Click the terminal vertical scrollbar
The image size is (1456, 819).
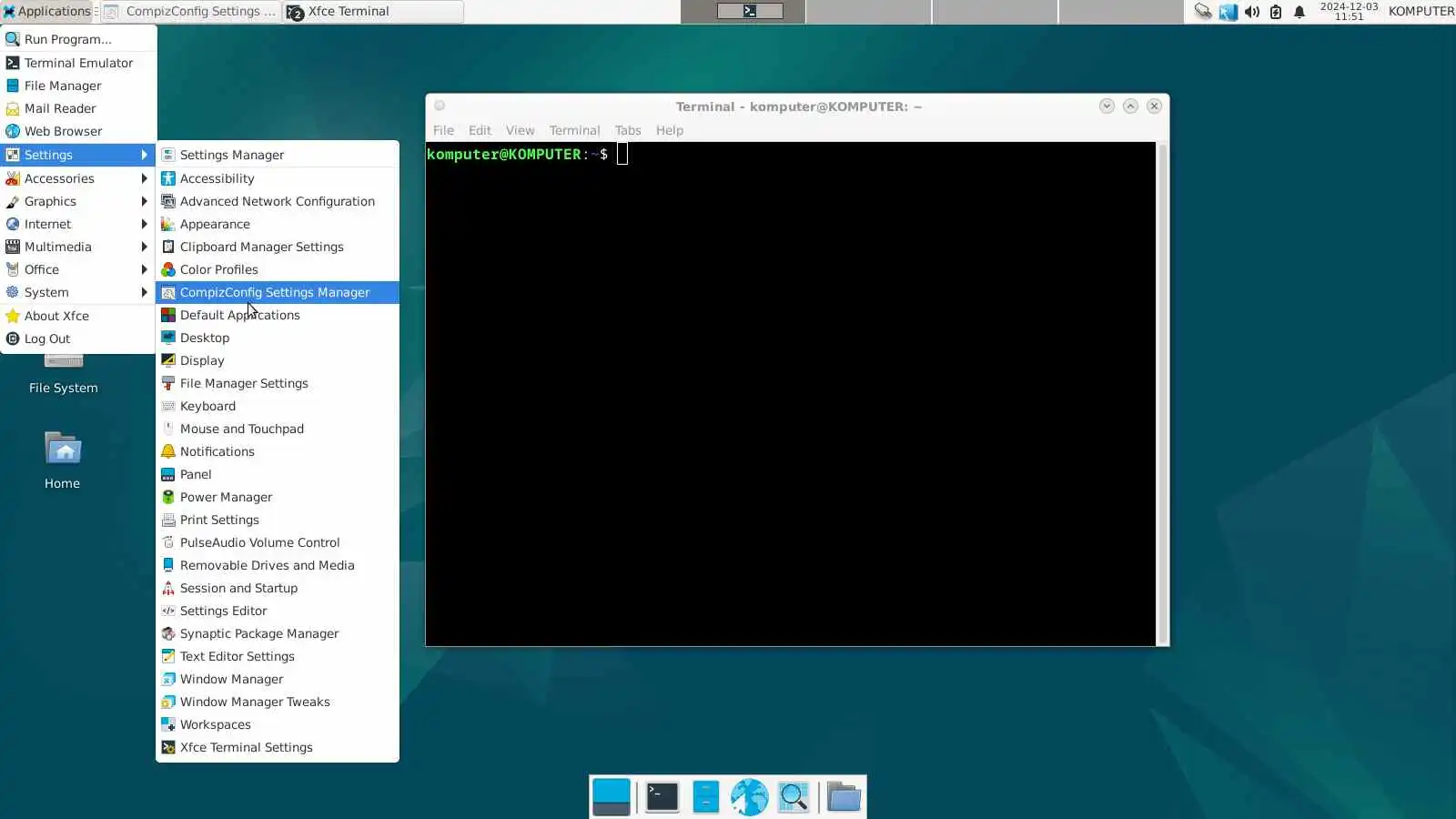(x=1162, y=393)
